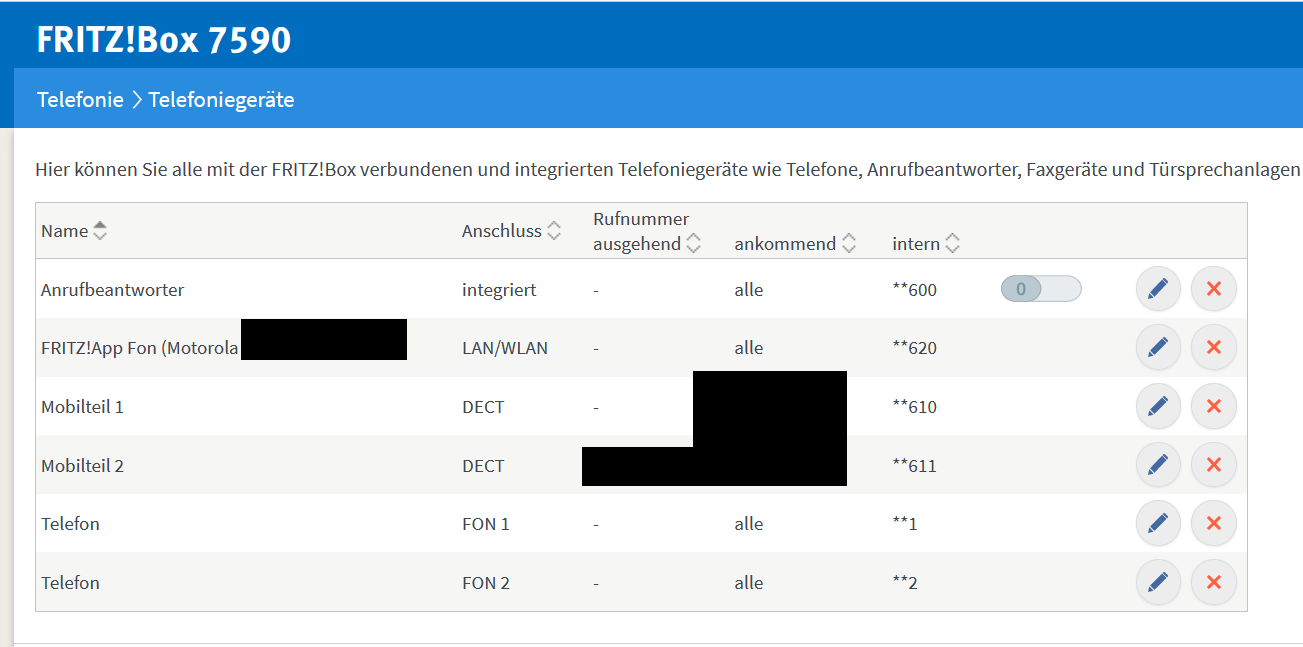Delete the Telefon on FON 1
Viewport: 1303px width, 647px height.
pyautogui.click(x=1214, y=524)
